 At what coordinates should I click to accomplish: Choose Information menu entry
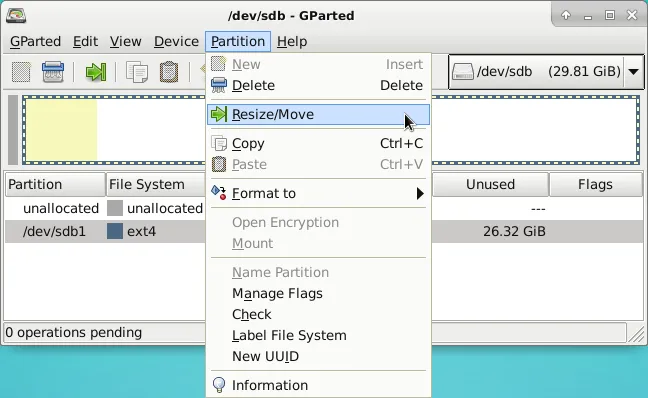pyautogui.click(x=318, y=385)
